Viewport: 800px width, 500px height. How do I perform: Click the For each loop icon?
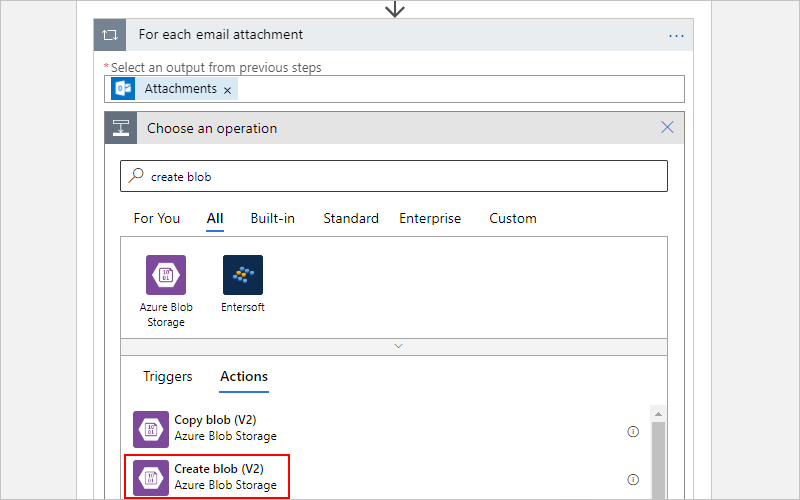point(110,35)
